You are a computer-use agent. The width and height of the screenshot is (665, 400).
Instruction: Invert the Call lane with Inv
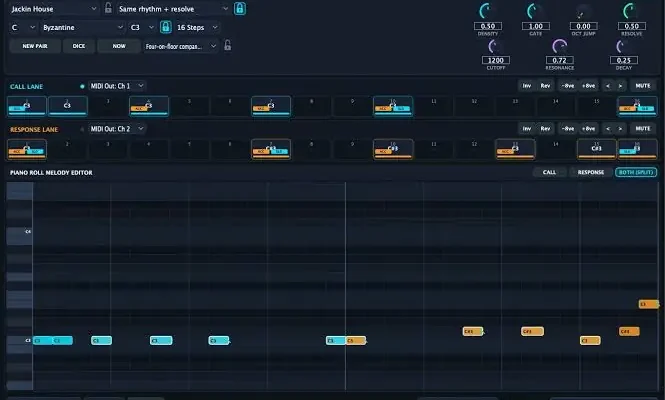tap(526, 86)
